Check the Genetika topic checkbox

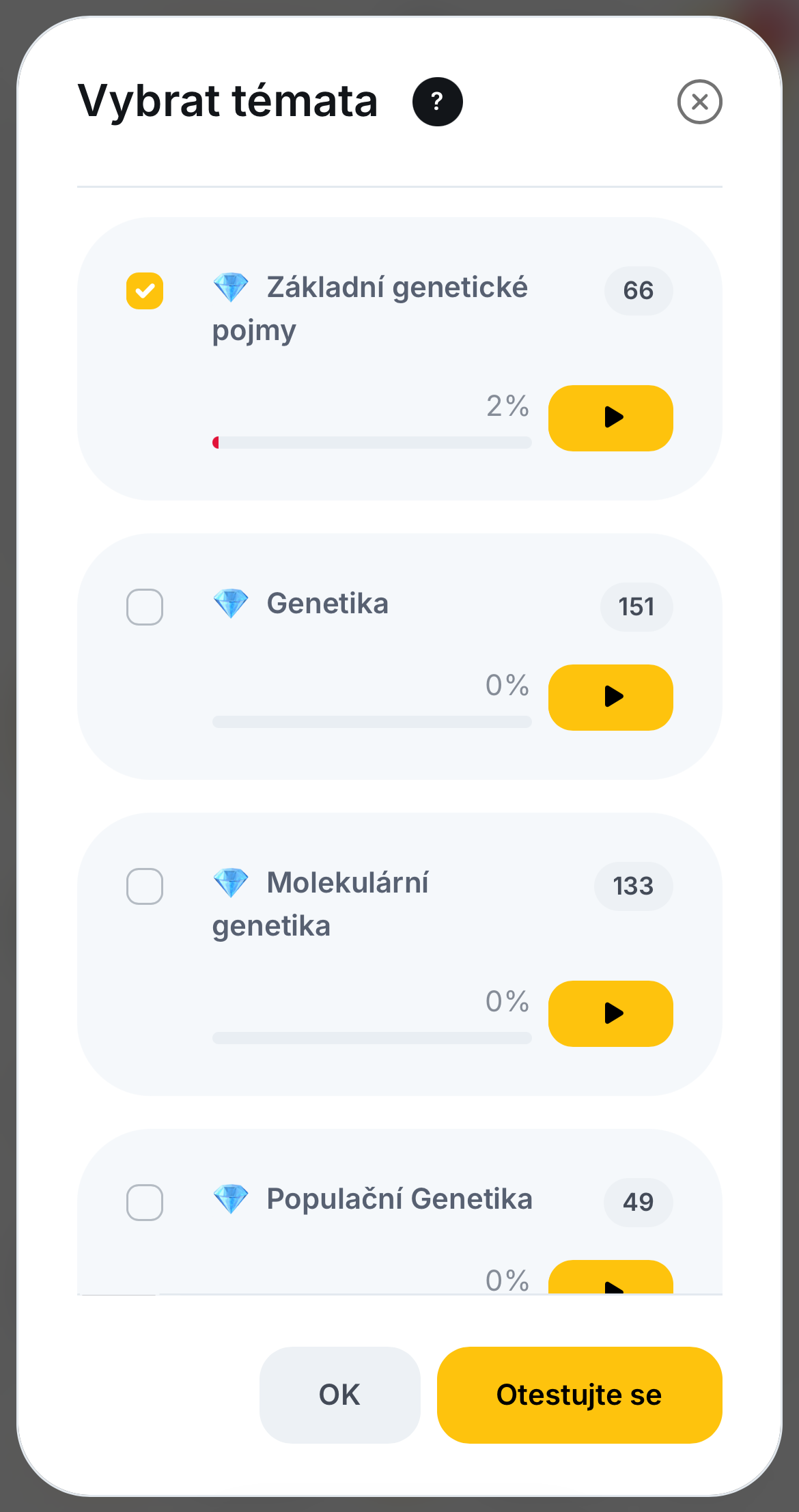145,607
